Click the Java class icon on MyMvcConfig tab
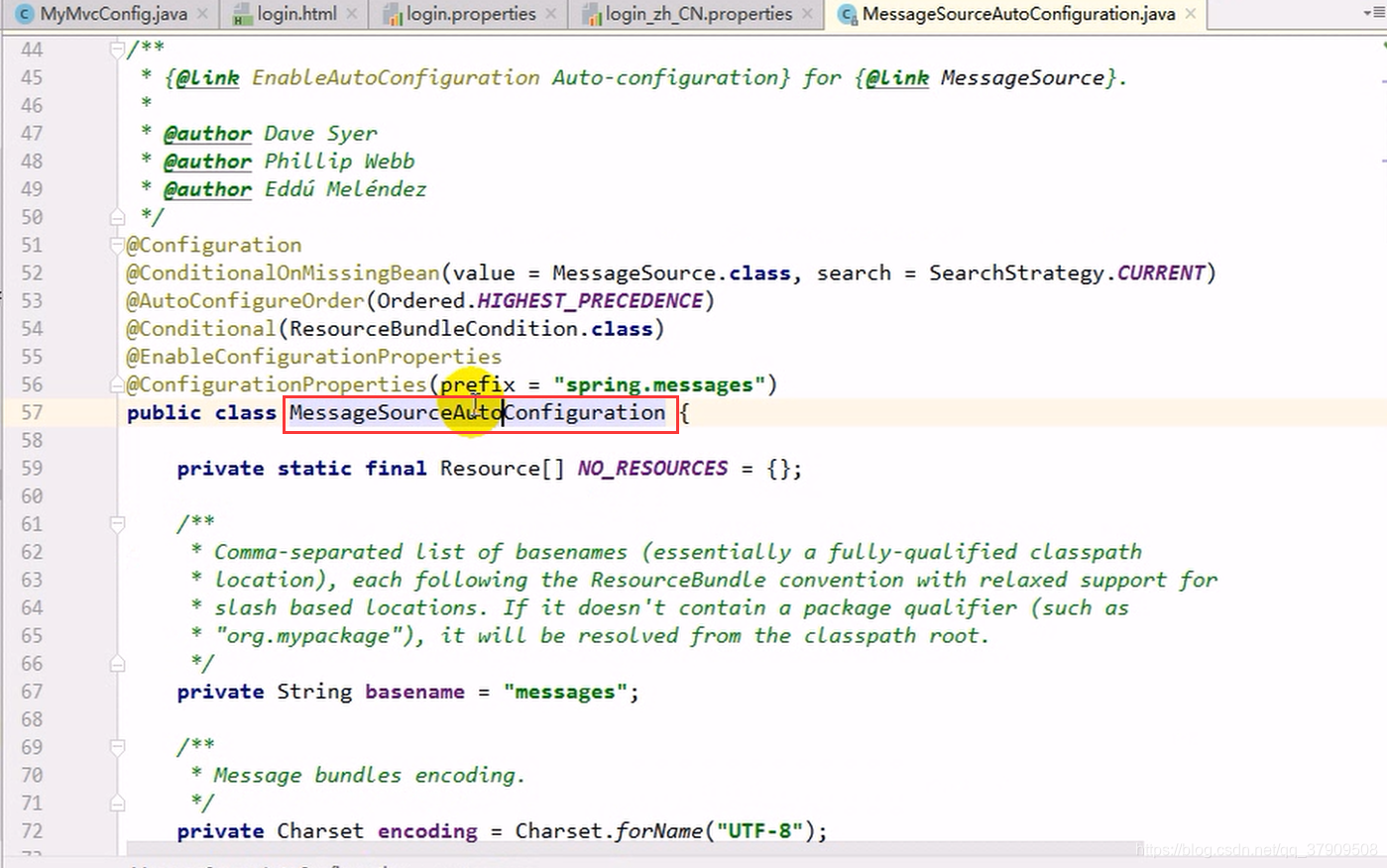The image size is (1387, 868). 25,15
